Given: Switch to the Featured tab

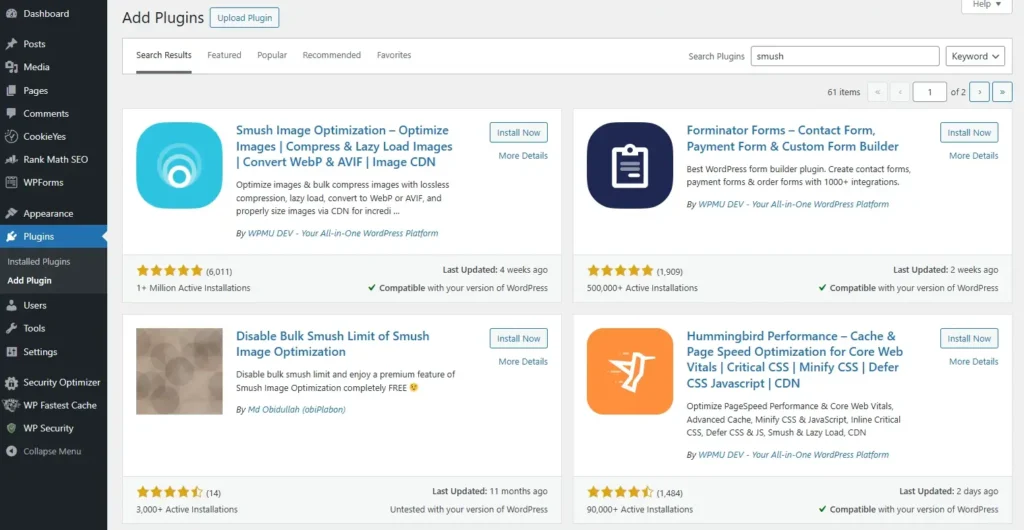Looking at the screenshot, I should [224, 55].
